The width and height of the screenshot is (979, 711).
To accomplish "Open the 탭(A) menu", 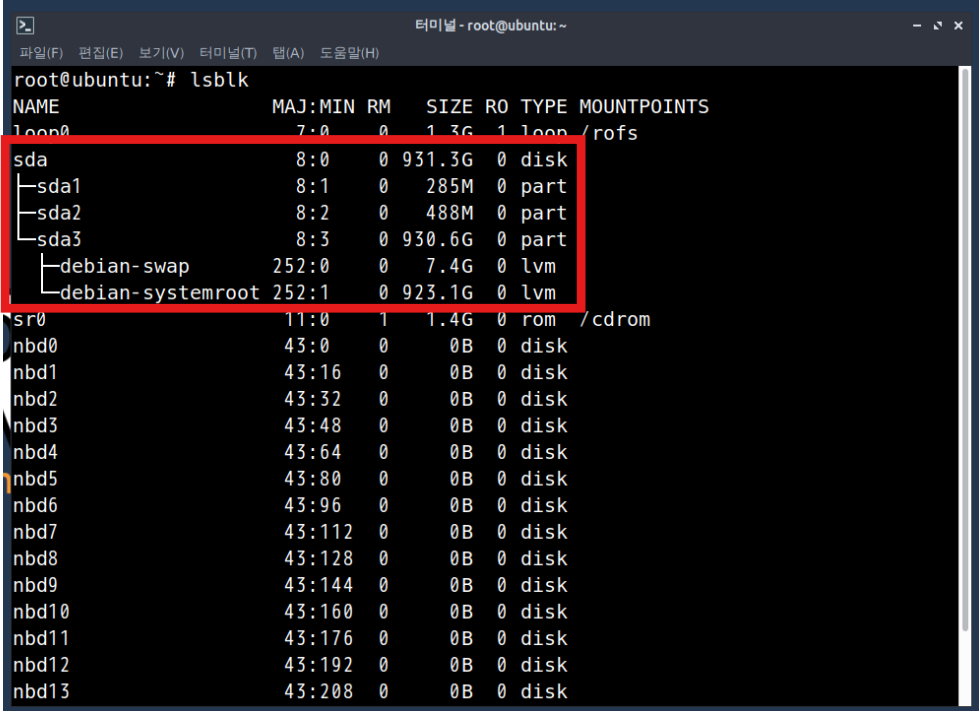I will click(x=288, y=53).
